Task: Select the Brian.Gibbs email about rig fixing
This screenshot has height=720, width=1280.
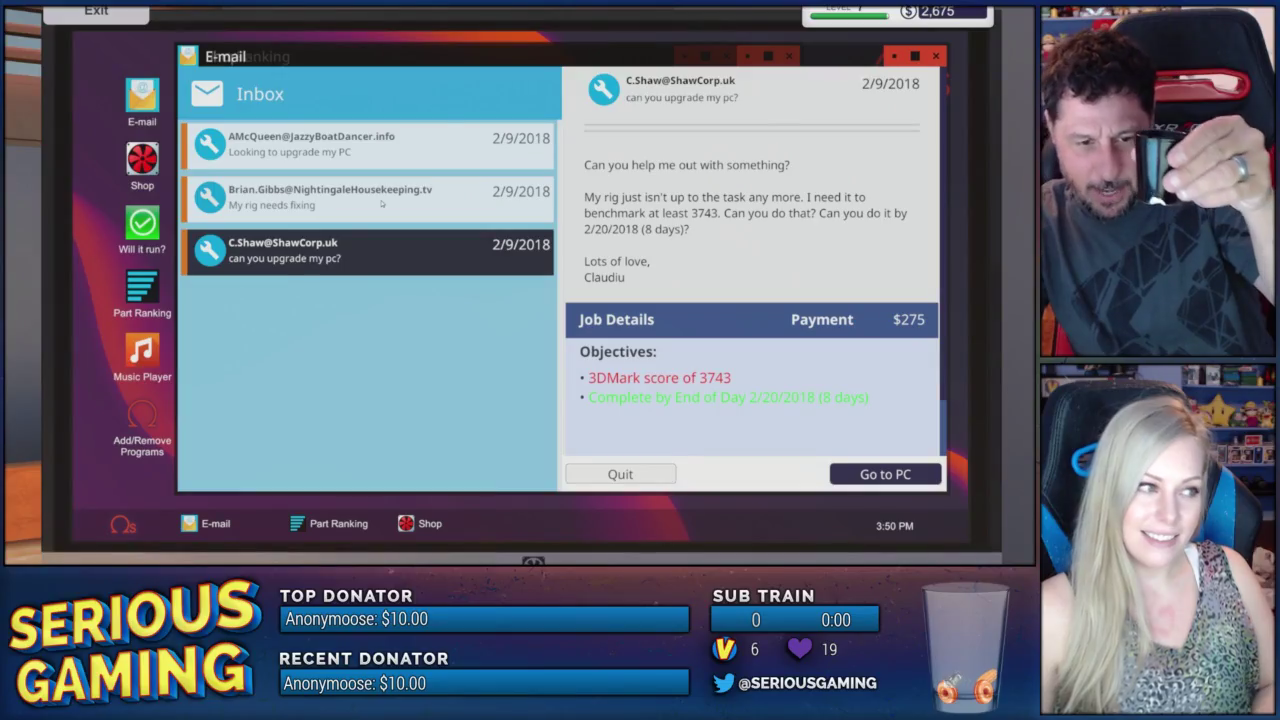Action: pyautogui.click(x=368, y=197)
